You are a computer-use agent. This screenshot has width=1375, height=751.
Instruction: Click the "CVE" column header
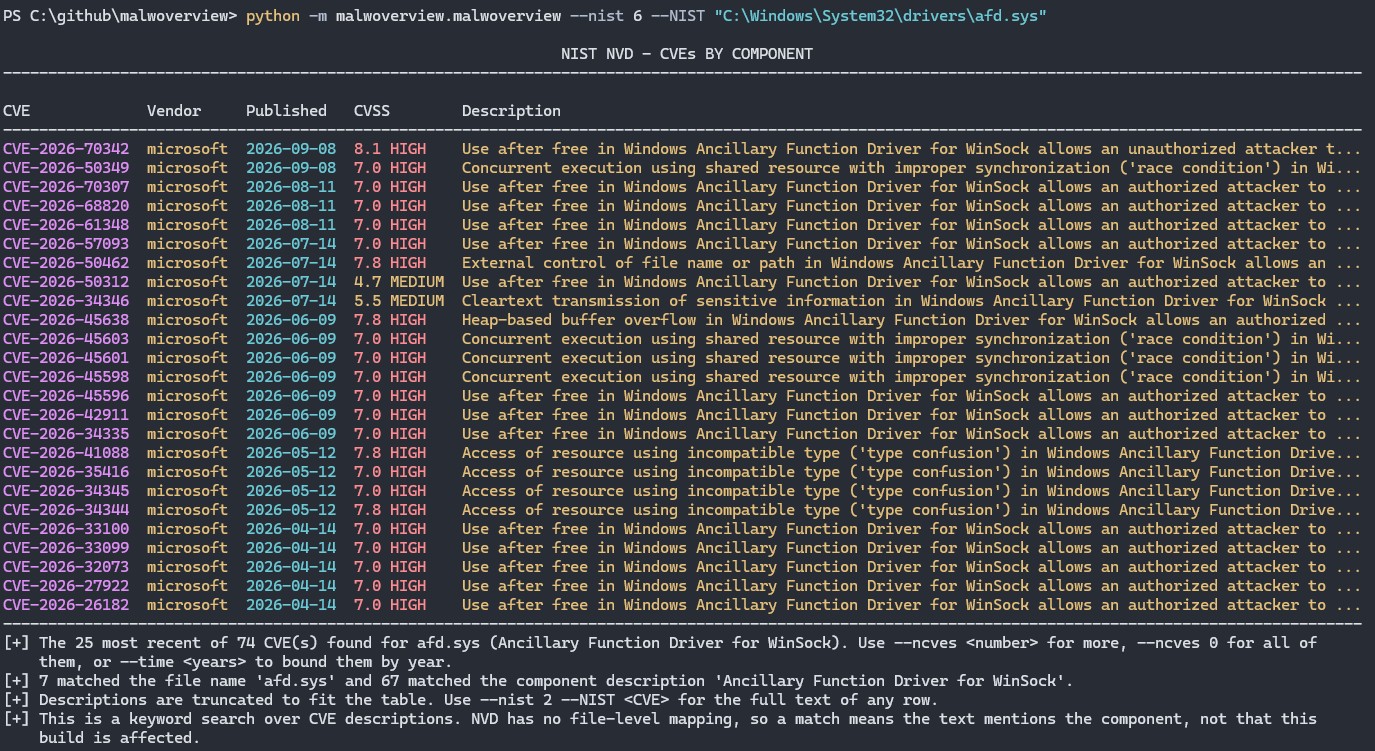point(17,111)
